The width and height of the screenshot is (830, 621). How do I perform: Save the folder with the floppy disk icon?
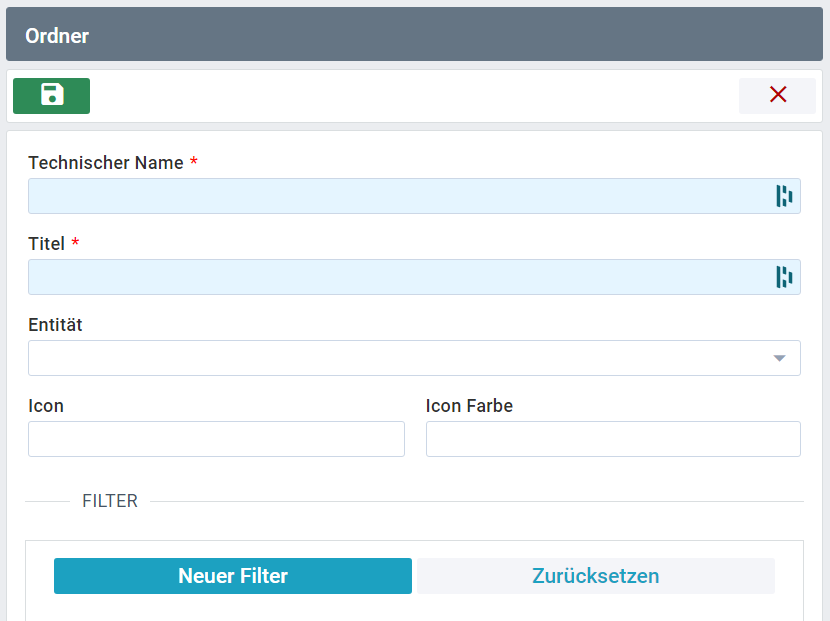[x=51, y=96]
